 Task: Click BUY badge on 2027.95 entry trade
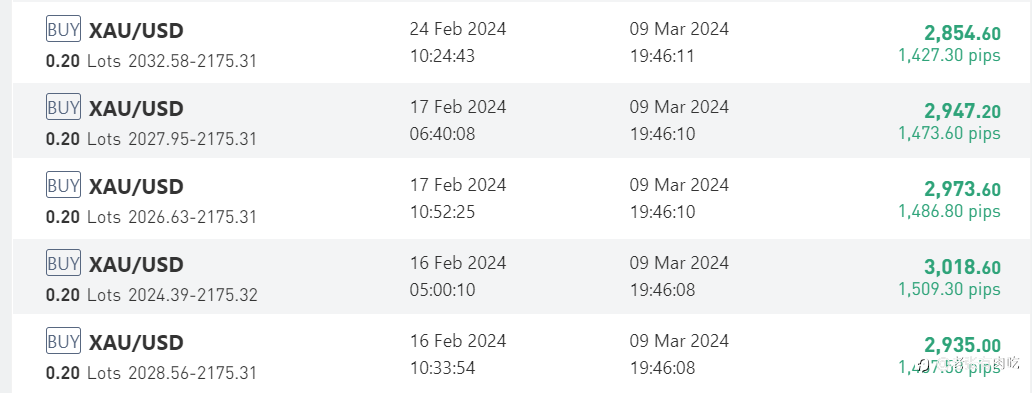[63, 107]
